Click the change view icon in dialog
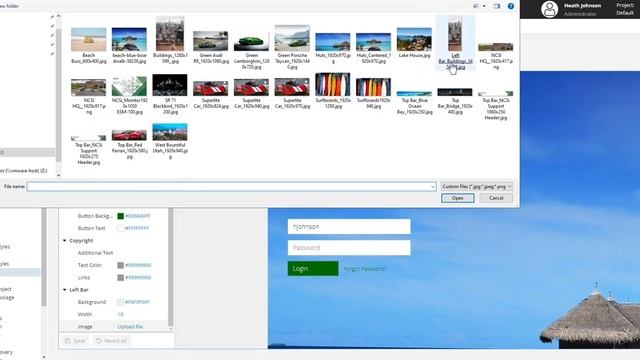The image size is (640, 360). (476, 6)
